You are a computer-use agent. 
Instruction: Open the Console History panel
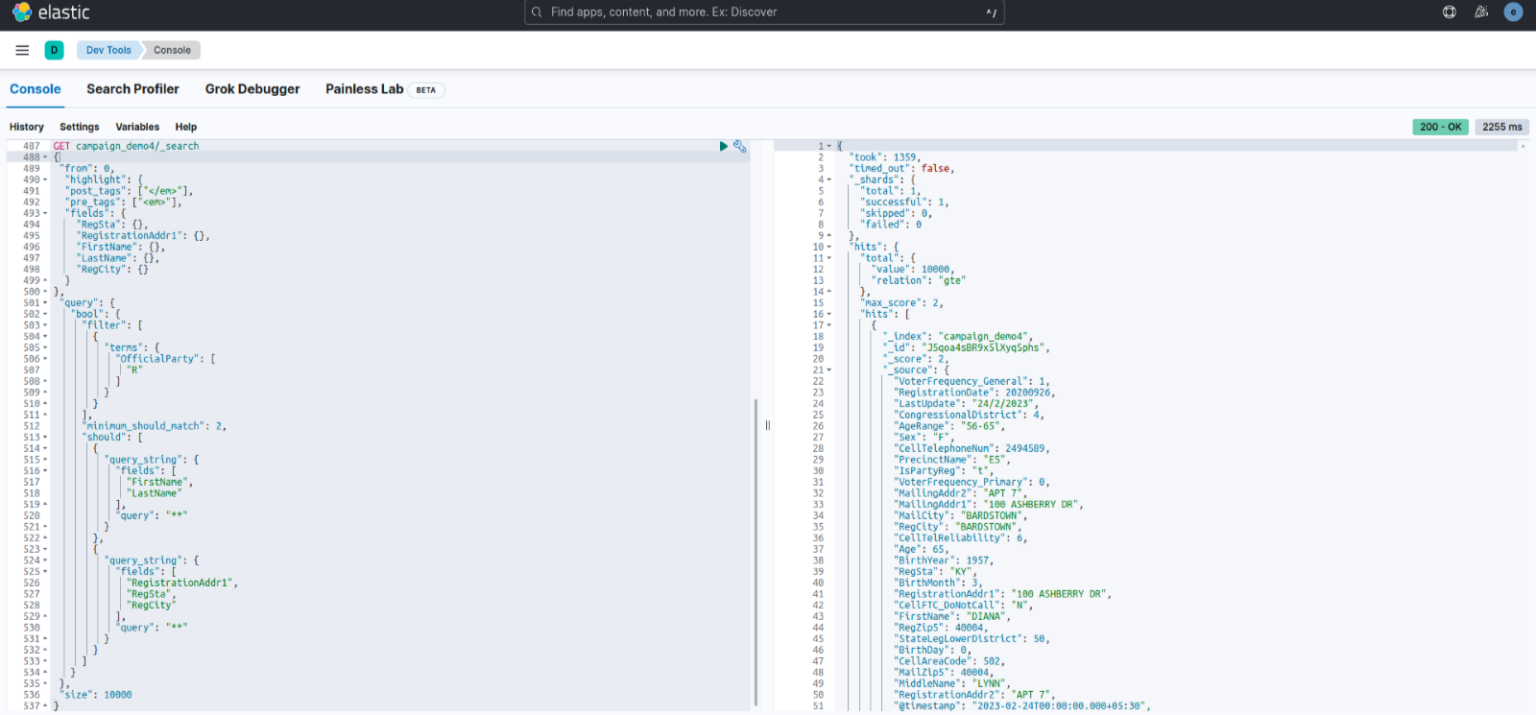(26, 127)
